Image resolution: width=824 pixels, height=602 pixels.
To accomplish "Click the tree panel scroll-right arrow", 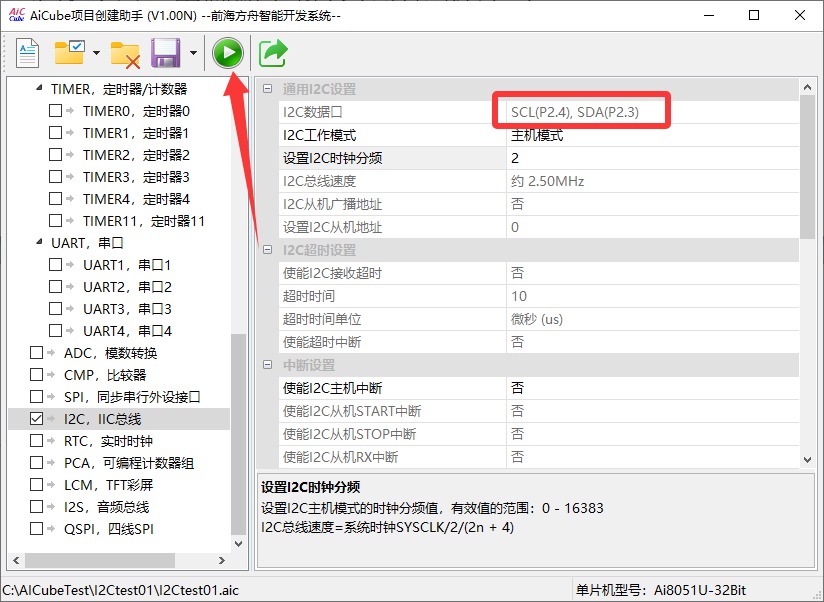I will [x=222, y=560].
